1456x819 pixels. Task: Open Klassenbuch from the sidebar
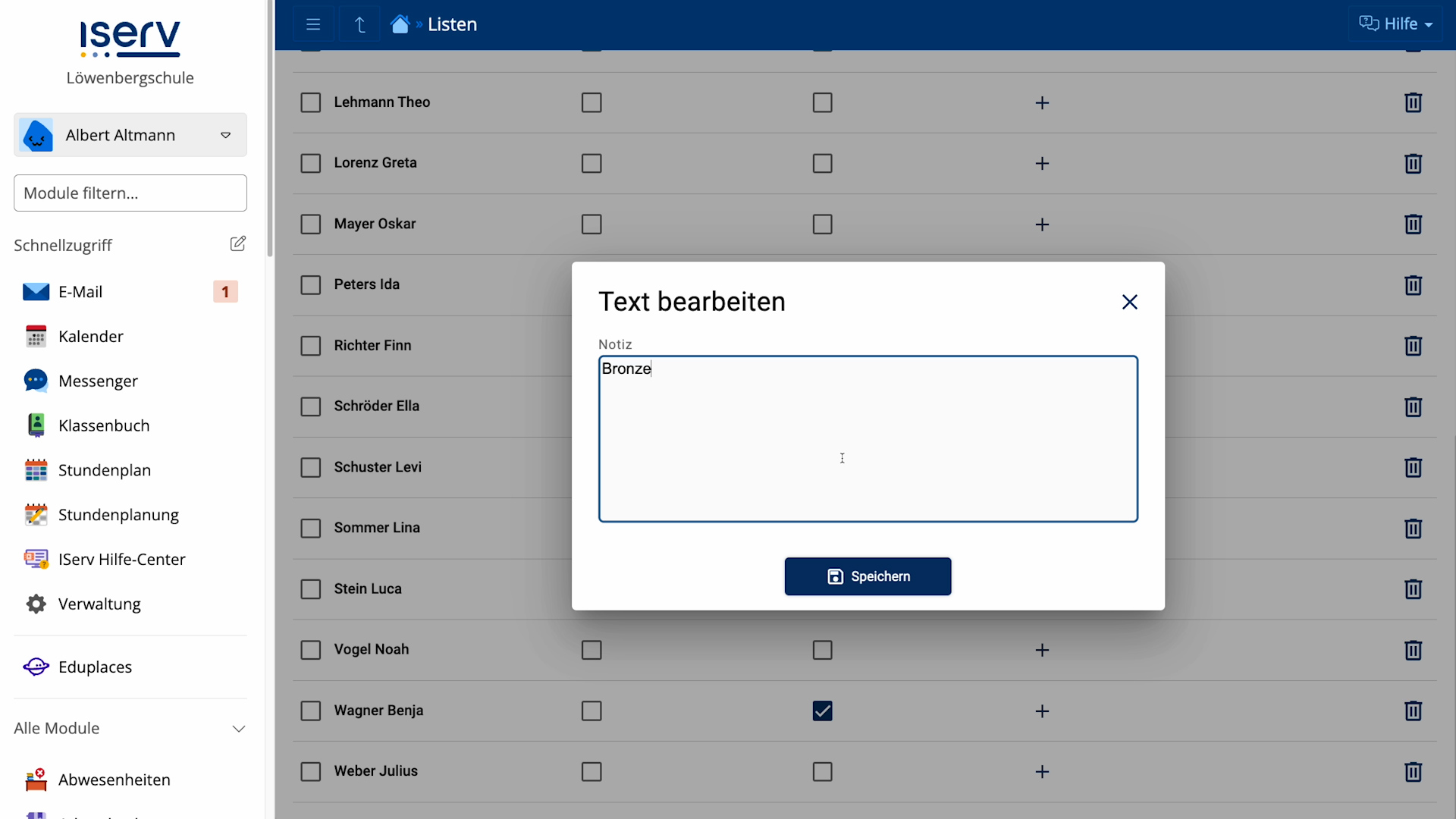[104, 425]
